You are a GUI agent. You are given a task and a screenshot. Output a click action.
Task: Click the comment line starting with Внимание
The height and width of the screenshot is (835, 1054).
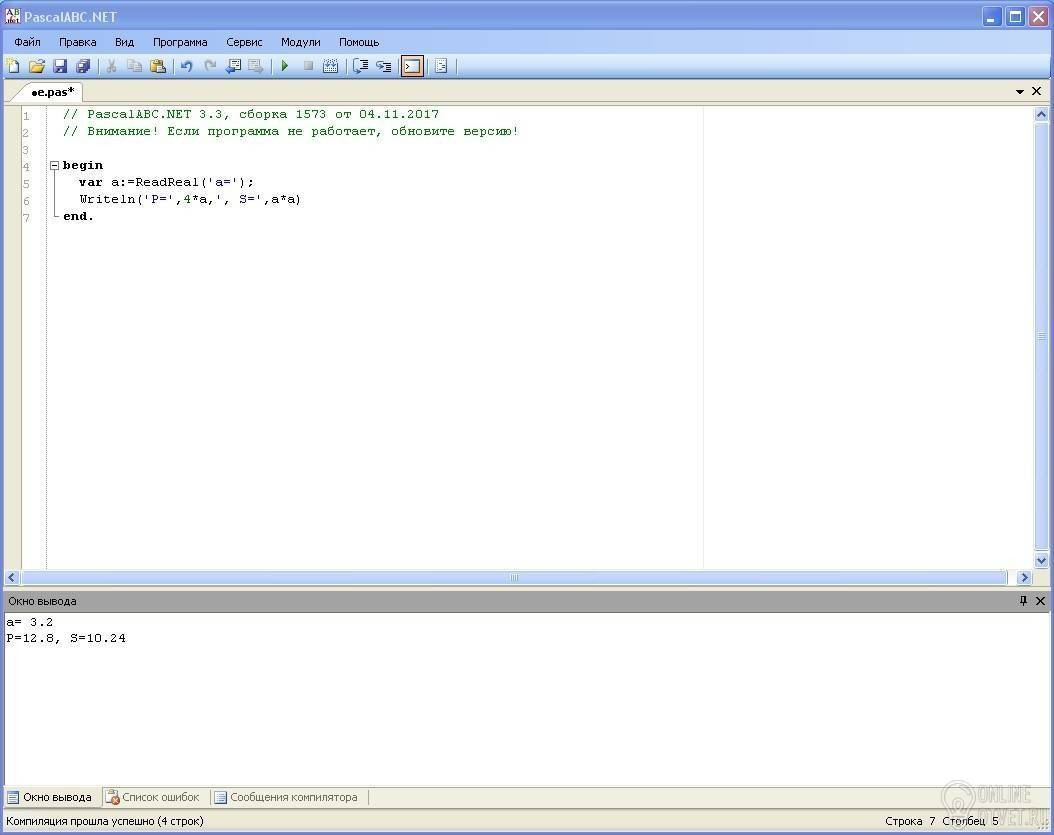290,131
